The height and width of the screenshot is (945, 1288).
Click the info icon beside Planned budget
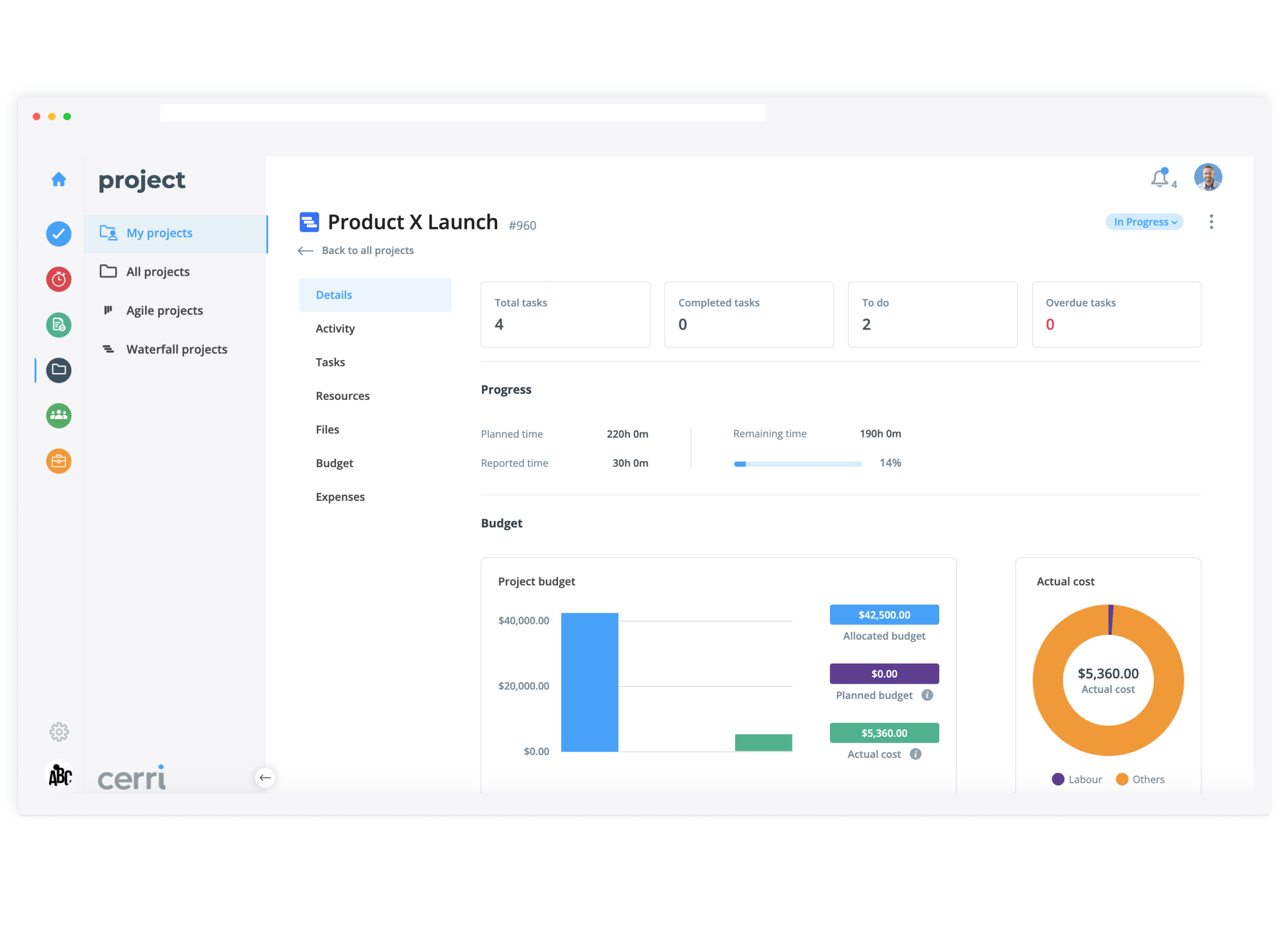pos(927,695)
